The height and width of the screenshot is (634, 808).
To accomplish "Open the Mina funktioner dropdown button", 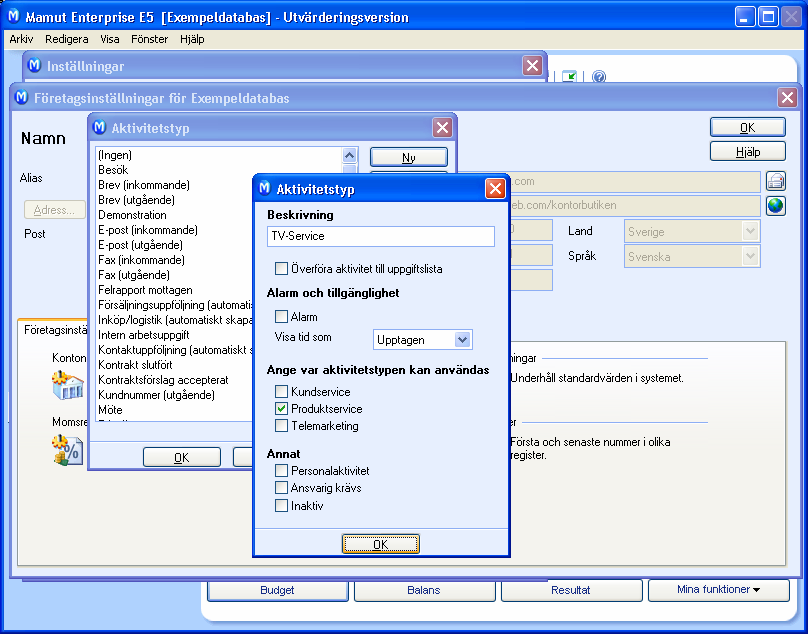I will (718, 590).
